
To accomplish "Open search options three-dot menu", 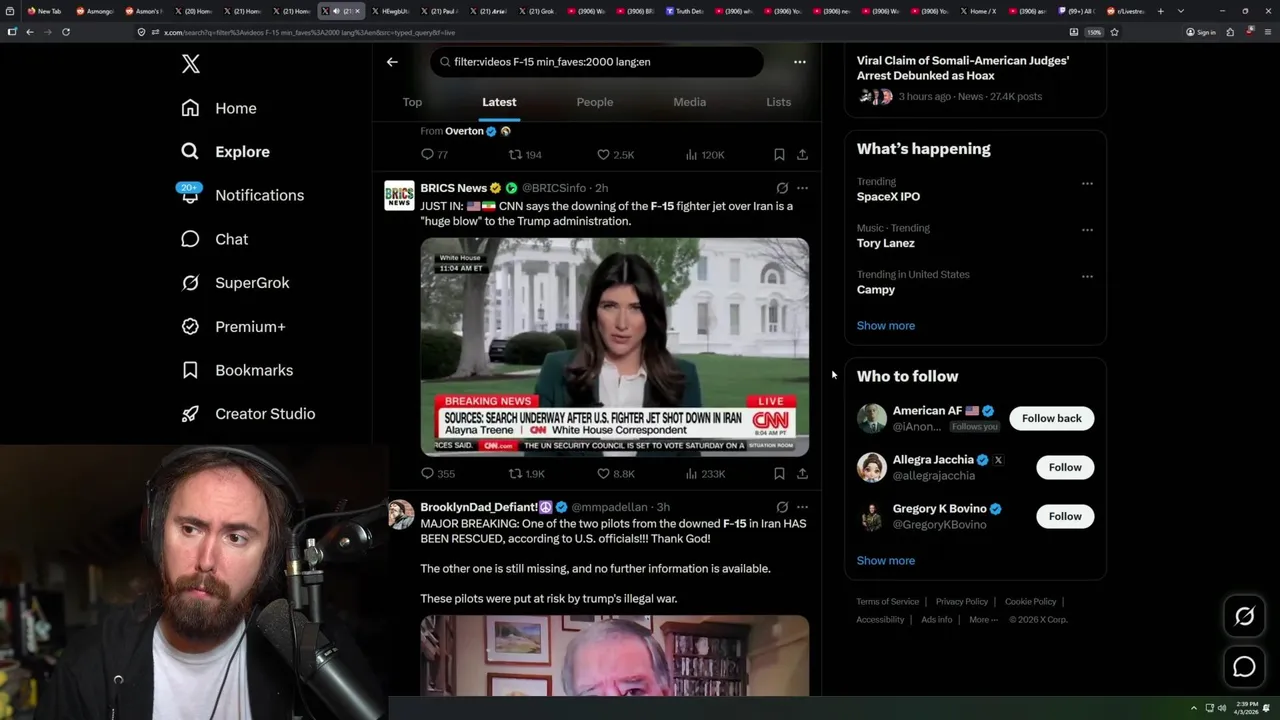I will pos(799,62).
